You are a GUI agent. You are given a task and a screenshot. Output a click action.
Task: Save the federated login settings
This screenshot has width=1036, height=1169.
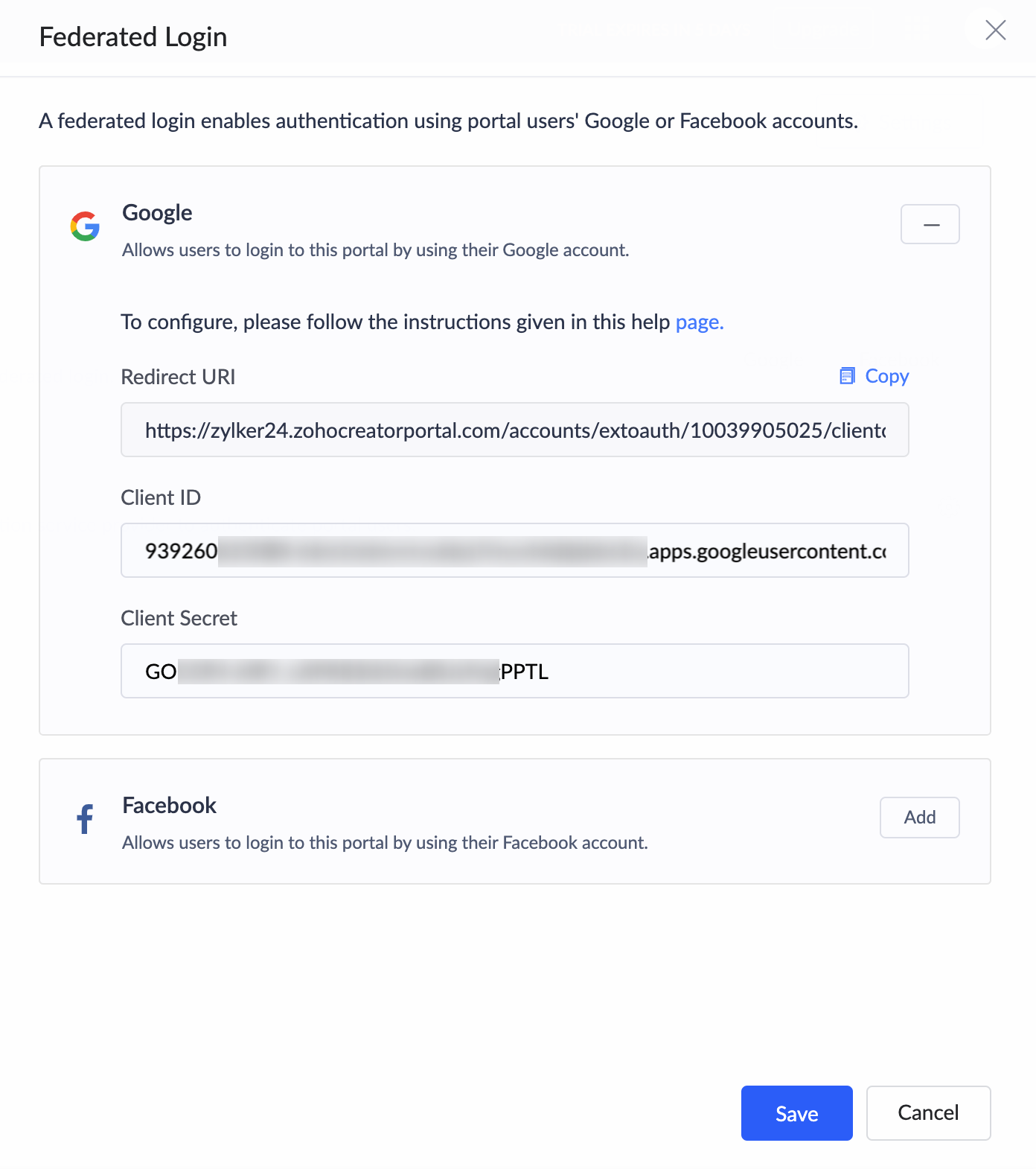tap(796, 1113)
